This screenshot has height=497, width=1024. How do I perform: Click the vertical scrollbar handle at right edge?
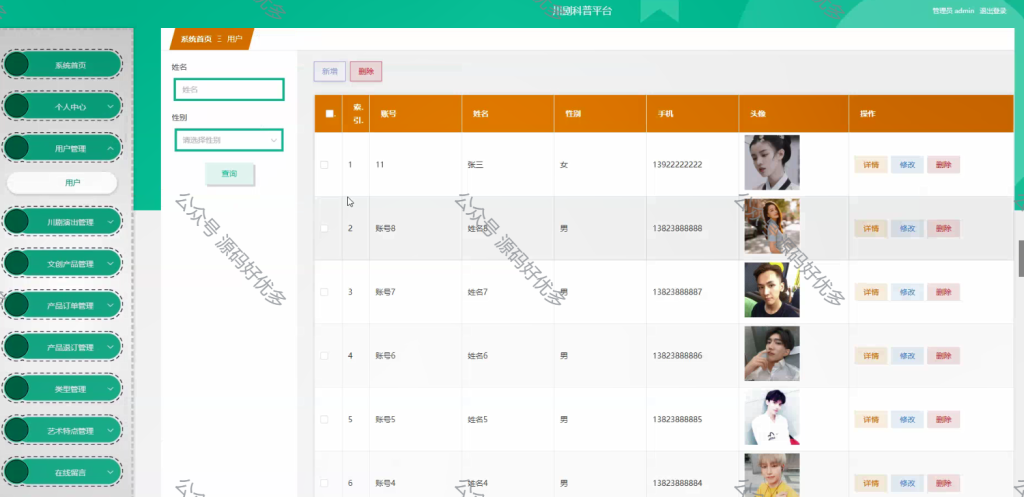pos(1021,259)
